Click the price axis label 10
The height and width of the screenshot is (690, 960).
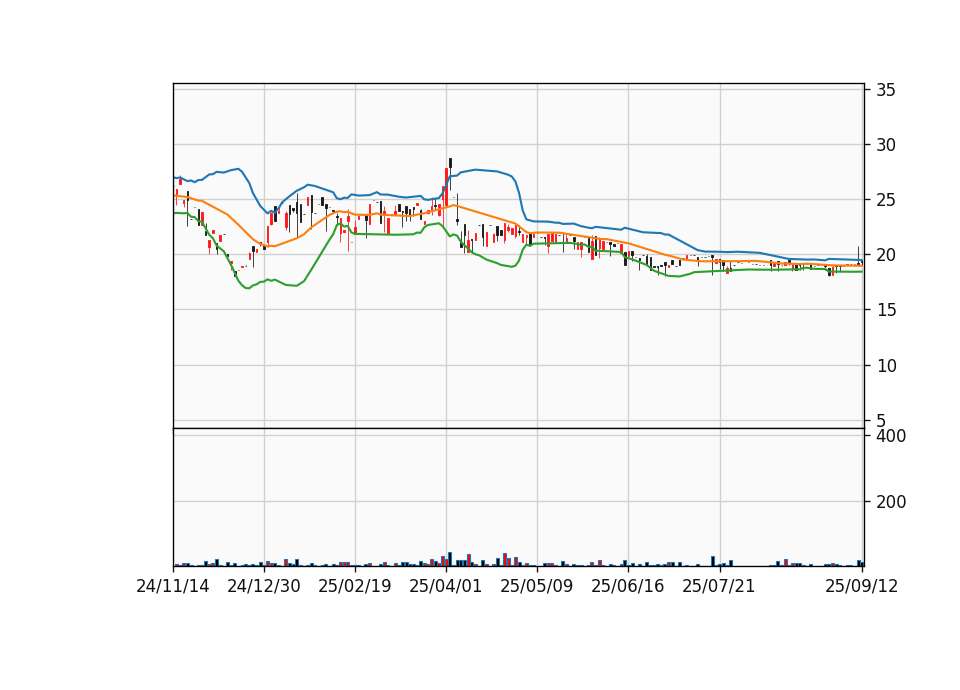coord(886,366)
